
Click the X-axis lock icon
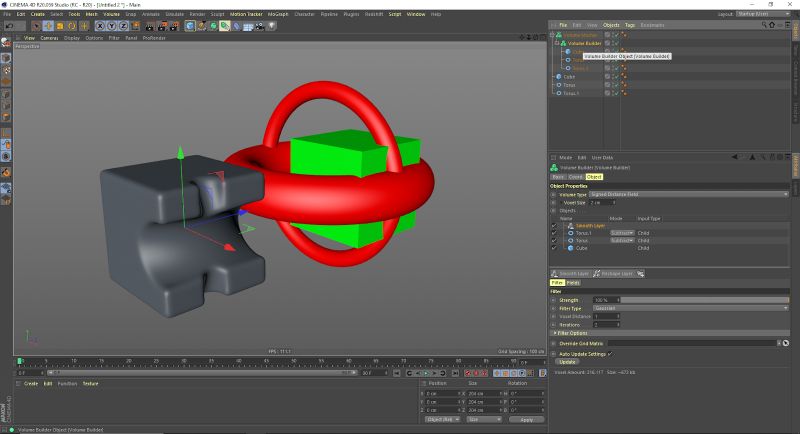(x=100, y=26)
